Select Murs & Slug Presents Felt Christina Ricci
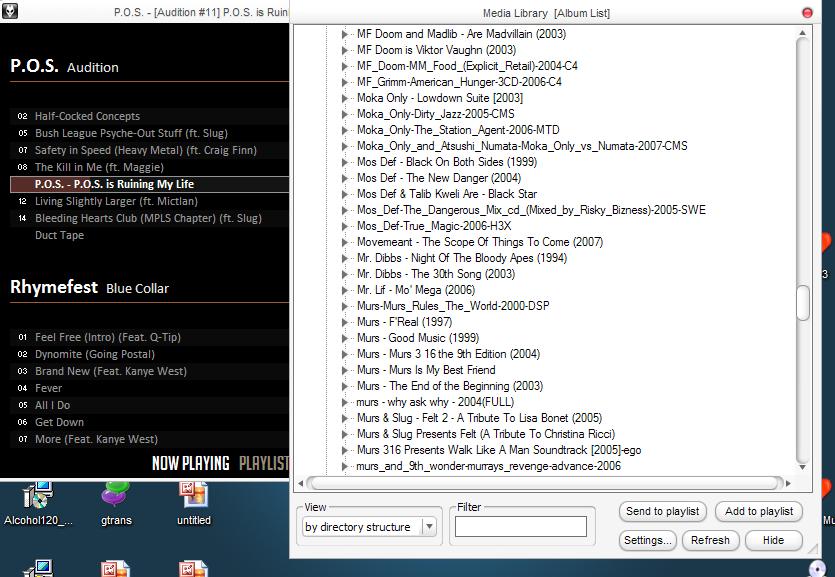Viewport: 835px width, 577px height. click(x=486, y=434)
